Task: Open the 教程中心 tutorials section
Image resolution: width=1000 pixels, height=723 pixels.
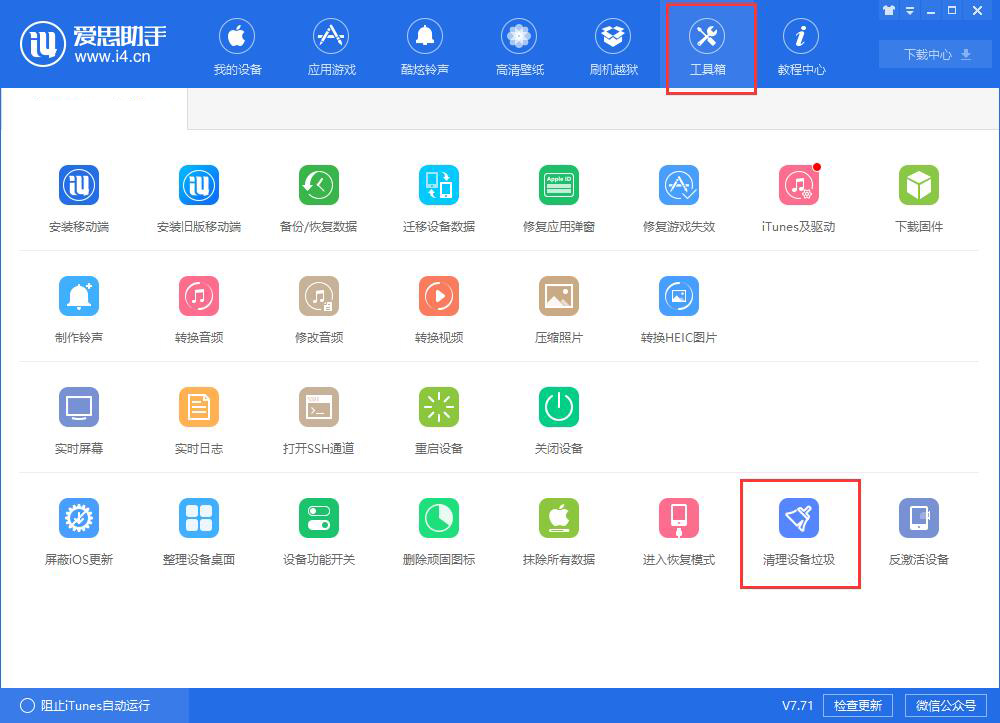Action: click(800, 45)
